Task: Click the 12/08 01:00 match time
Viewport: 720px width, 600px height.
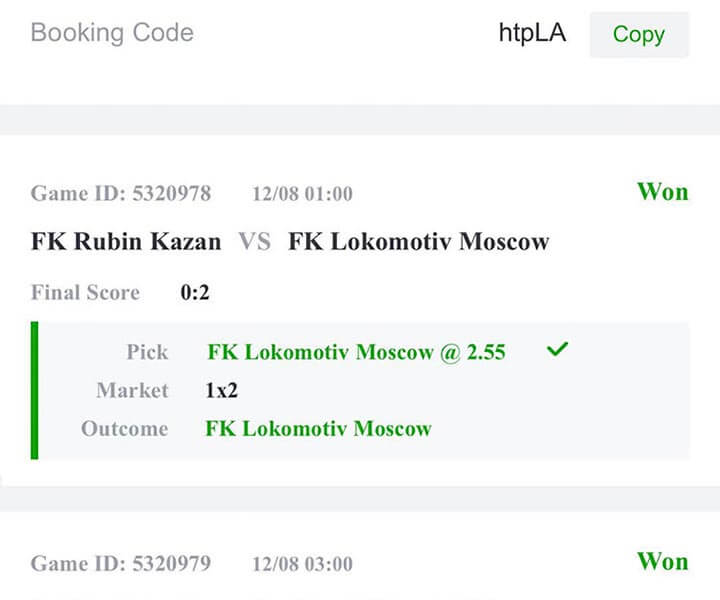Action: coord(302,194)
